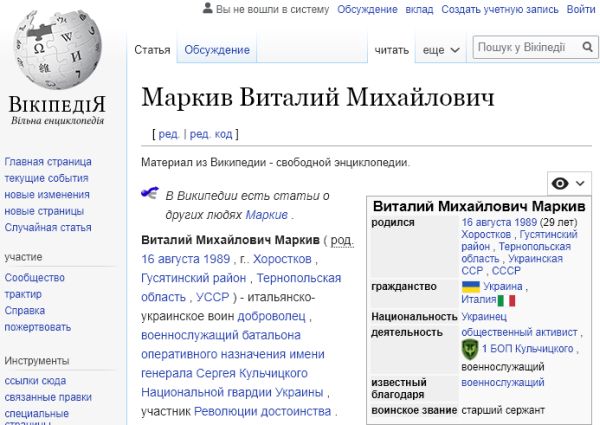
Task: Click the 'ред. код' edit link
Action: (211, 134)
